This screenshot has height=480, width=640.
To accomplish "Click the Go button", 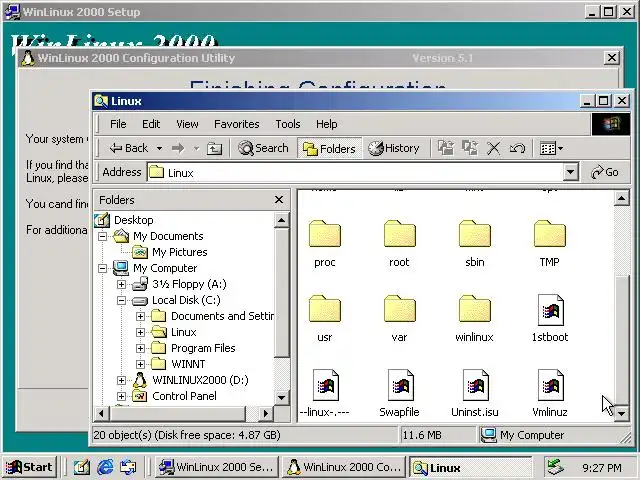I will click(x=605, y=172).
